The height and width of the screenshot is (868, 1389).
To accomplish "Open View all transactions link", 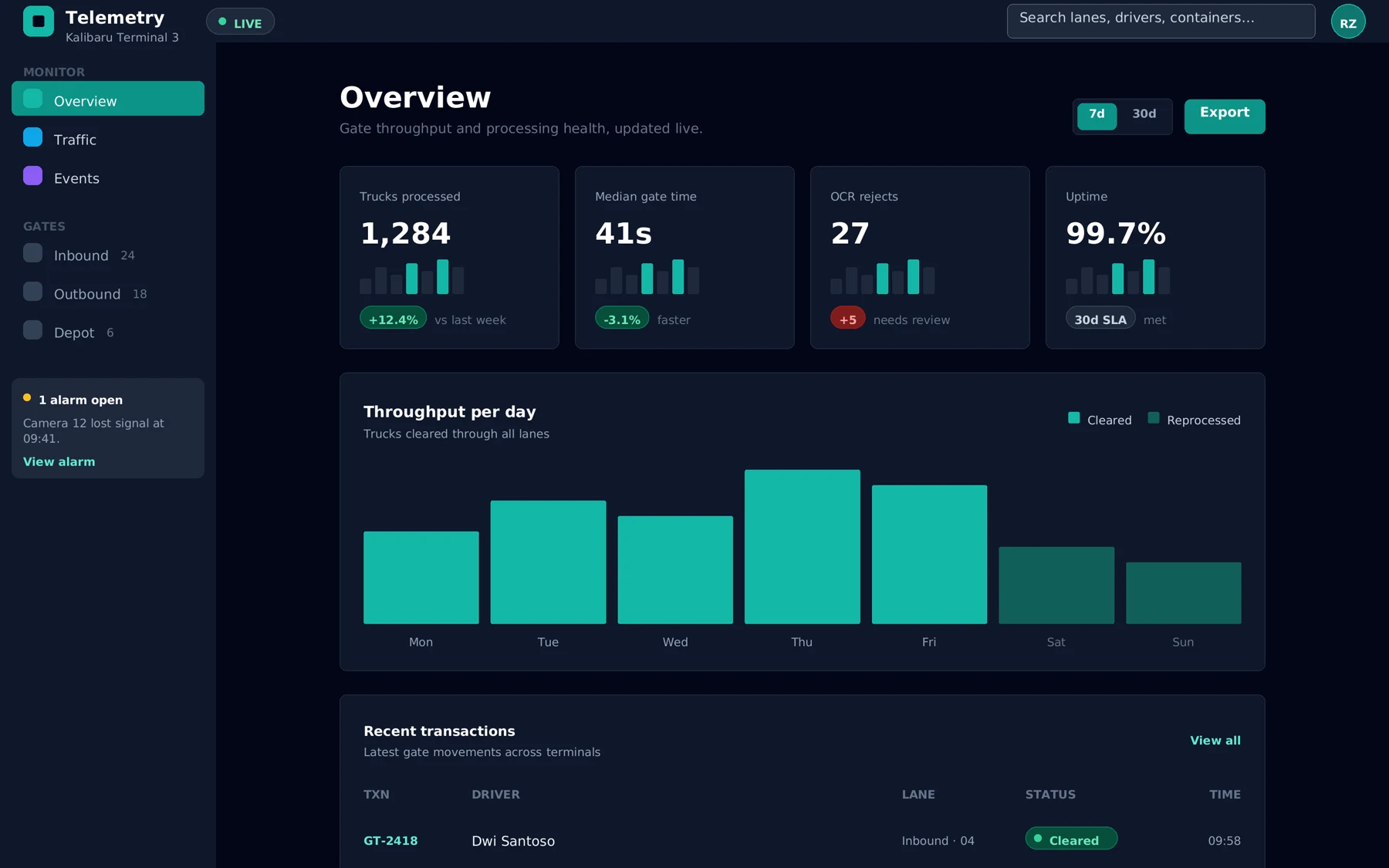I will (x=1215, y=740).
